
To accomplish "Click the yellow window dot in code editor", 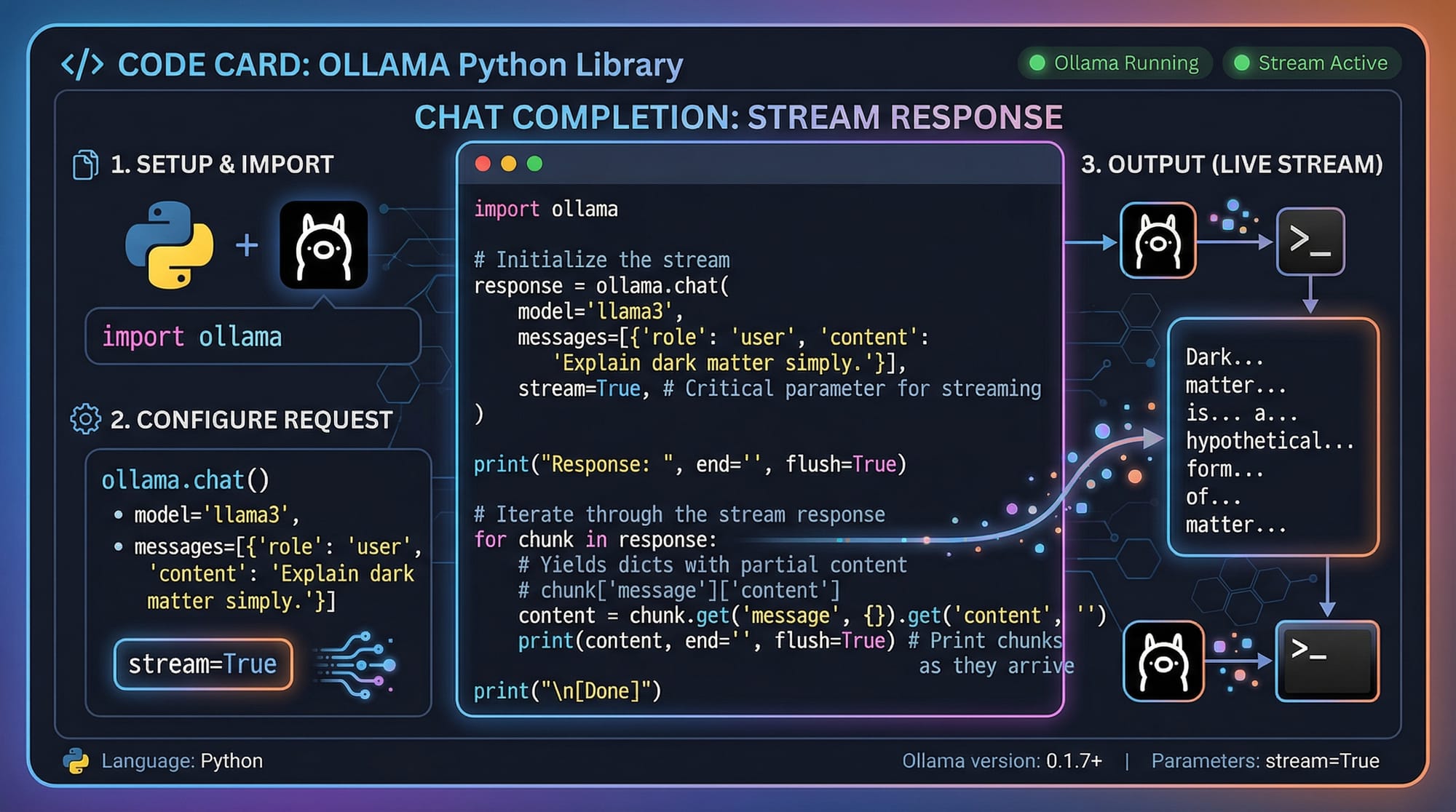I will (x=509, y=164).
